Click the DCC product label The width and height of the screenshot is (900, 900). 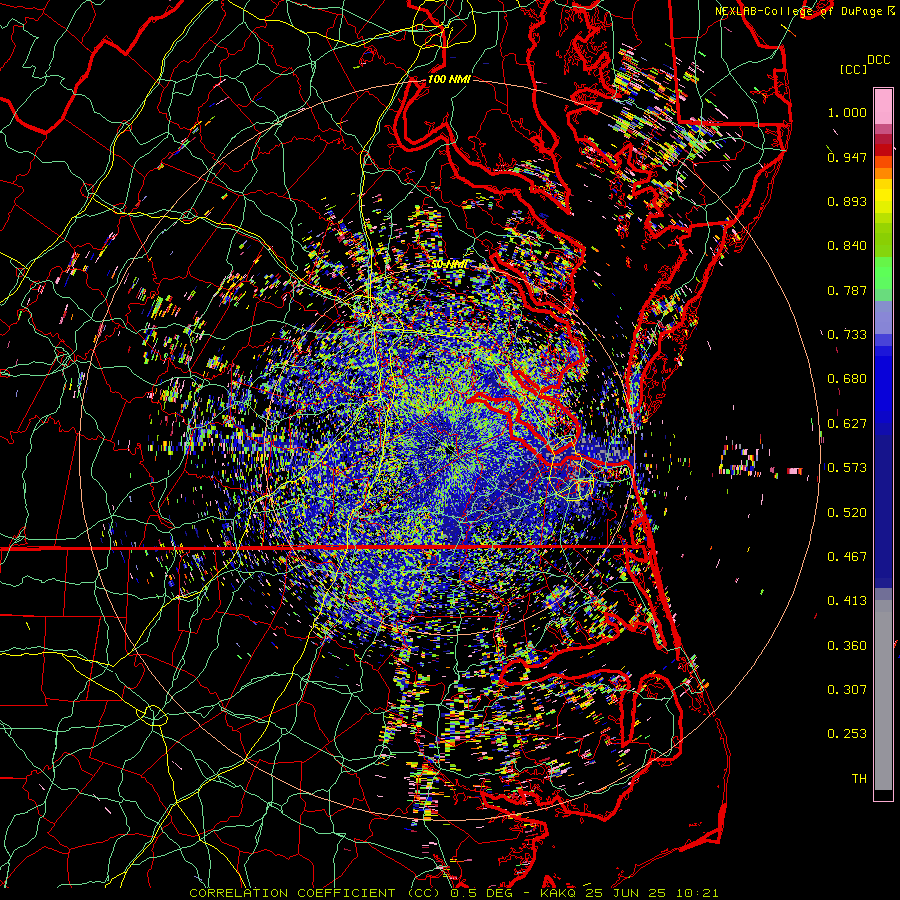pos(878,60)
